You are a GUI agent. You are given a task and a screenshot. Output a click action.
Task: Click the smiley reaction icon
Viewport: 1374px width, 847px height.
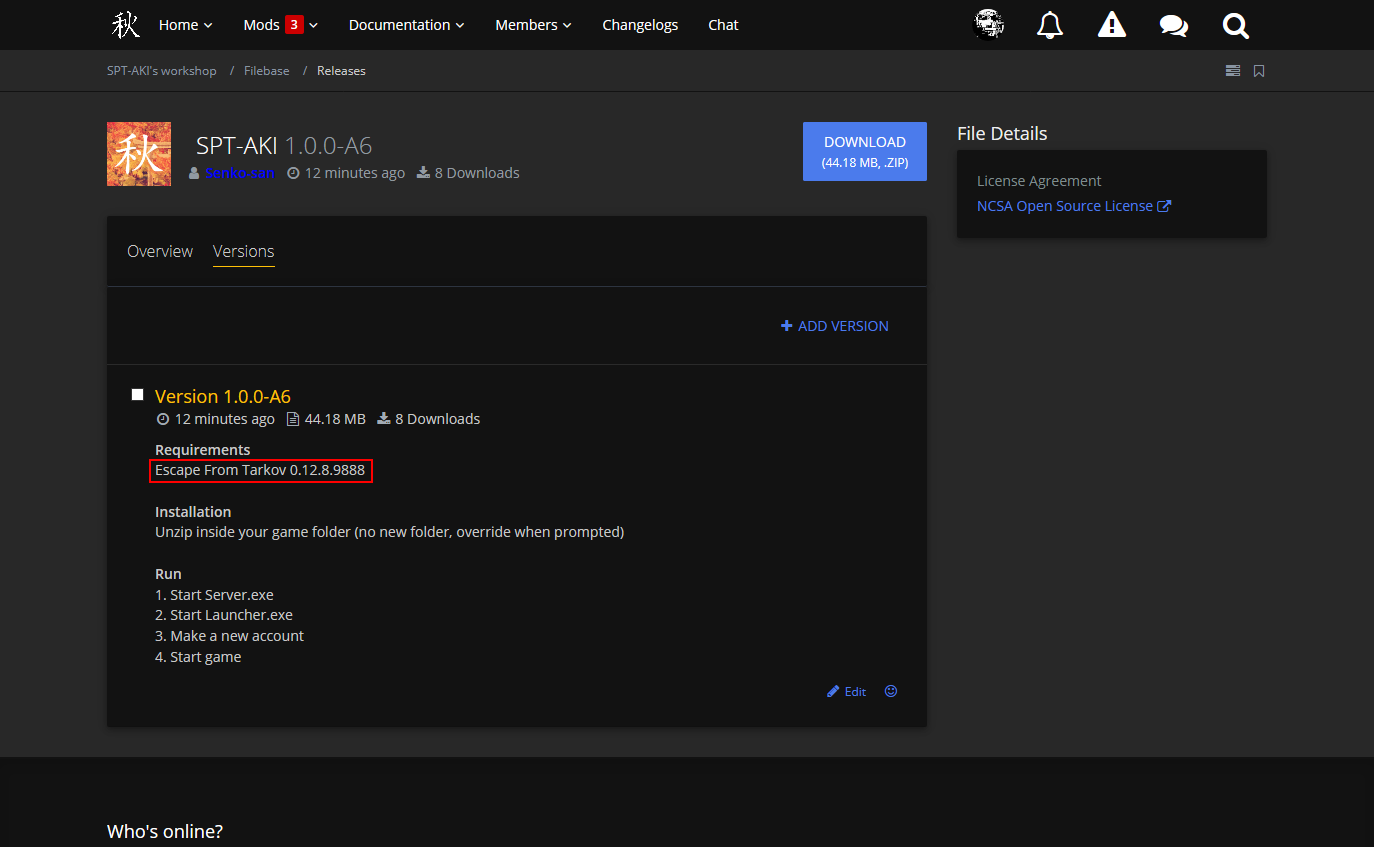(891, 691)
